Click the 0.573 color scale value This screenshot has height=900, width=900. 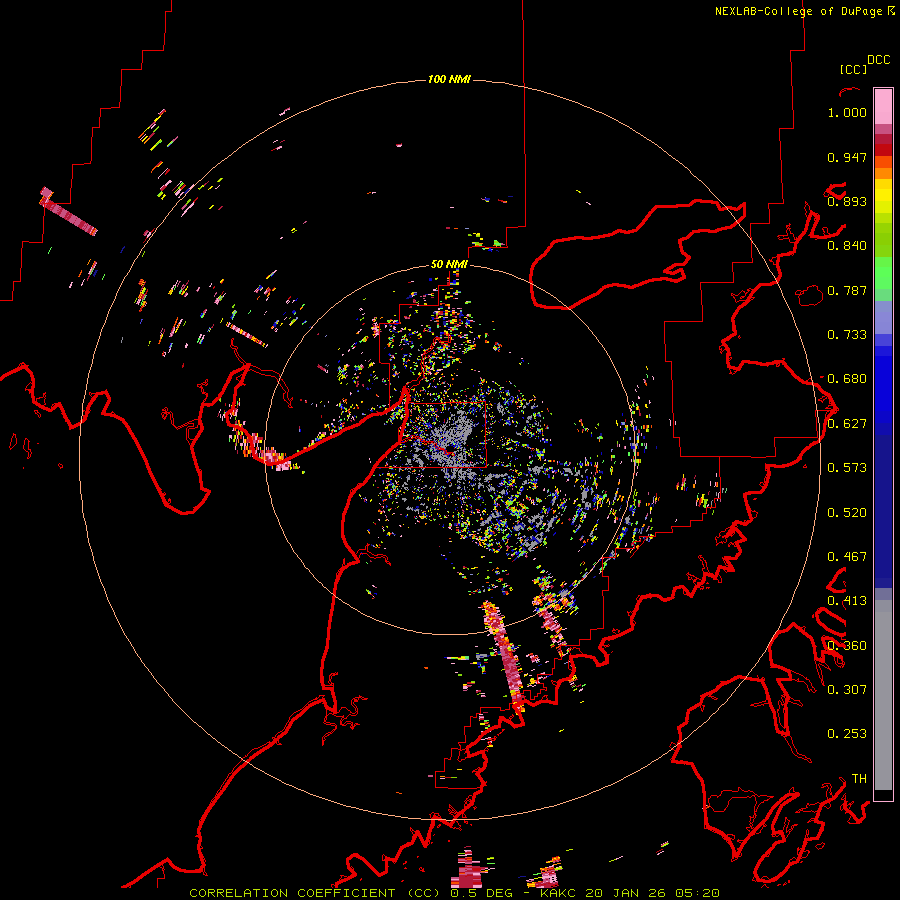[847, 468]
